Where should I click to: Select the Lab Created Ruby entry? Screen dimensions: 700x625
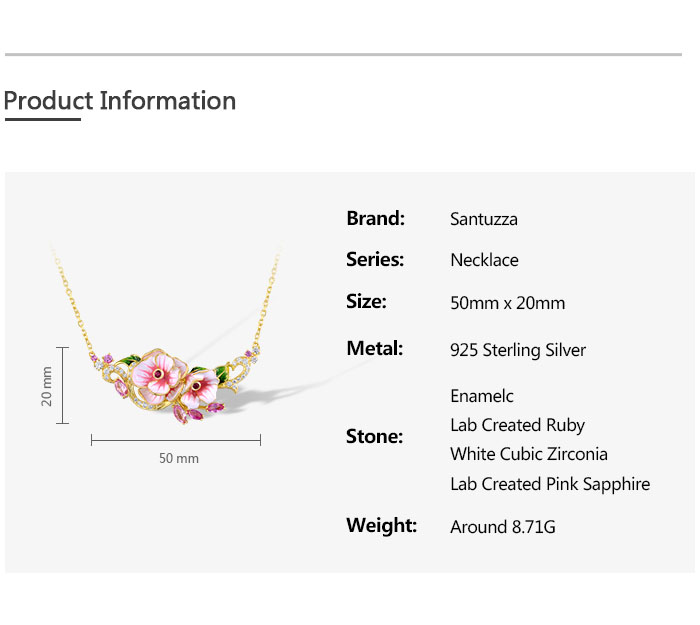[x=517, y=425]
